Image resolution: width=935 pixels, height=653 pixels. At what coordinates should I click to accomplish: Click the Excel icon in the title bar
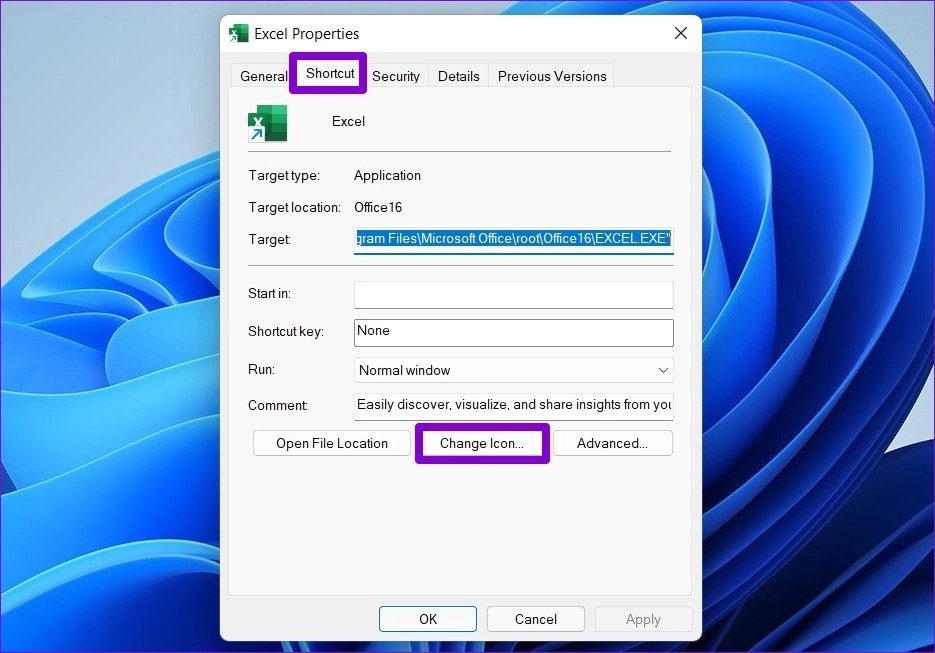click(238, 32)
